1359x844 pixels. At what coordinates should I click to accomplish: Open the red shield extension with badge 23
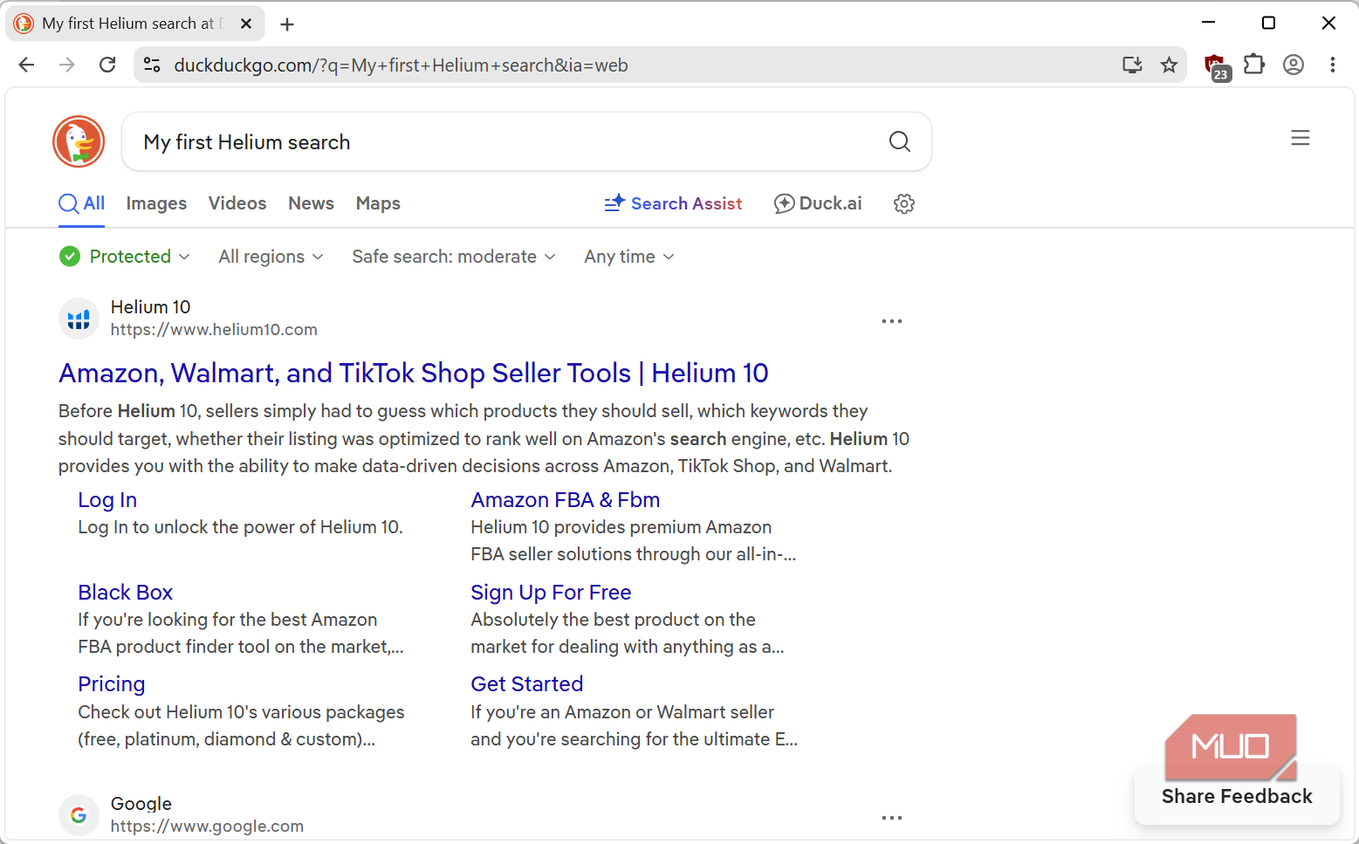pos(1216,66)
